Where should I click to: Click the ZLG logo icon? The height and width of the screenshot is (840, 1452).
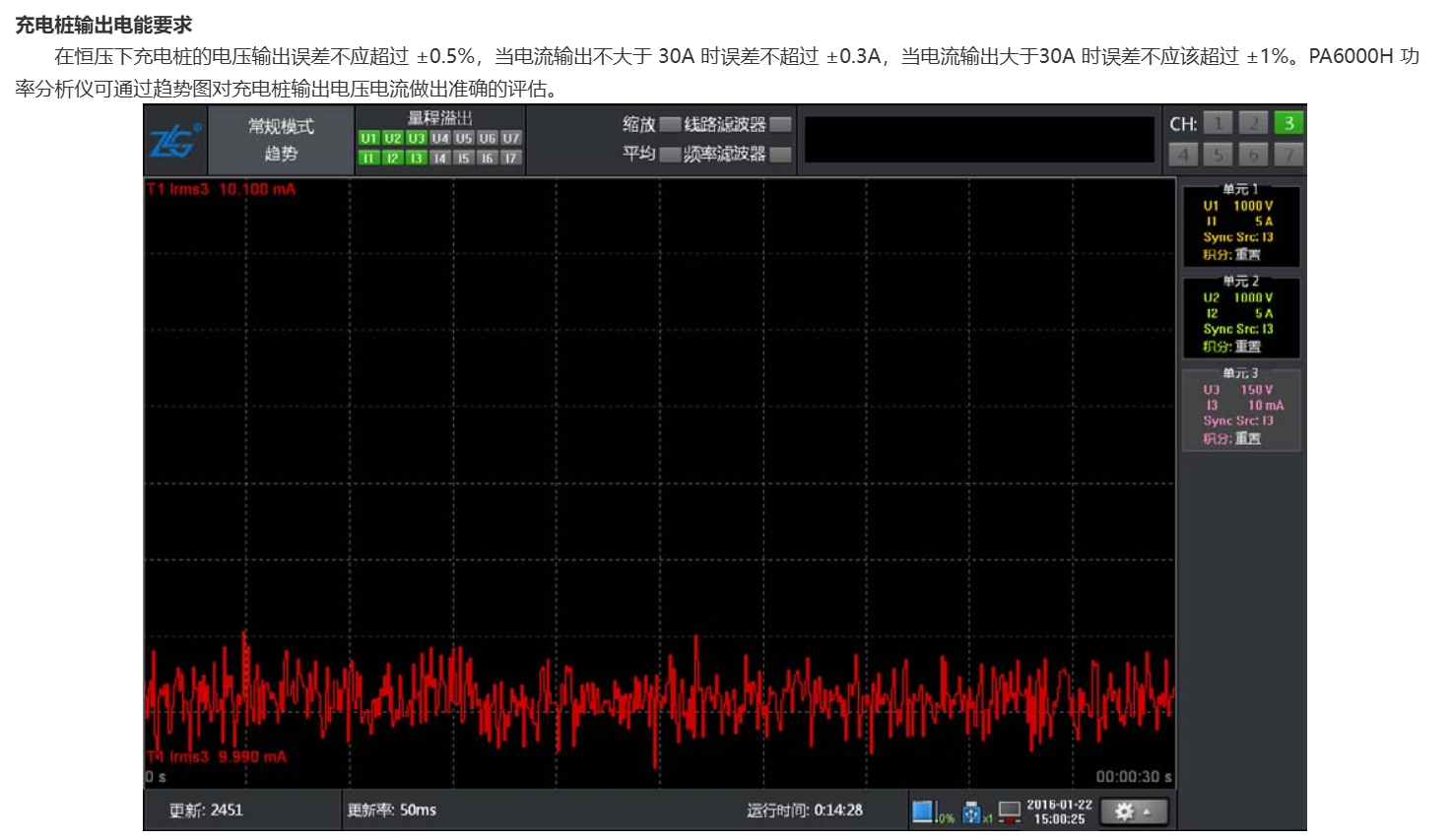click(175, 141)
